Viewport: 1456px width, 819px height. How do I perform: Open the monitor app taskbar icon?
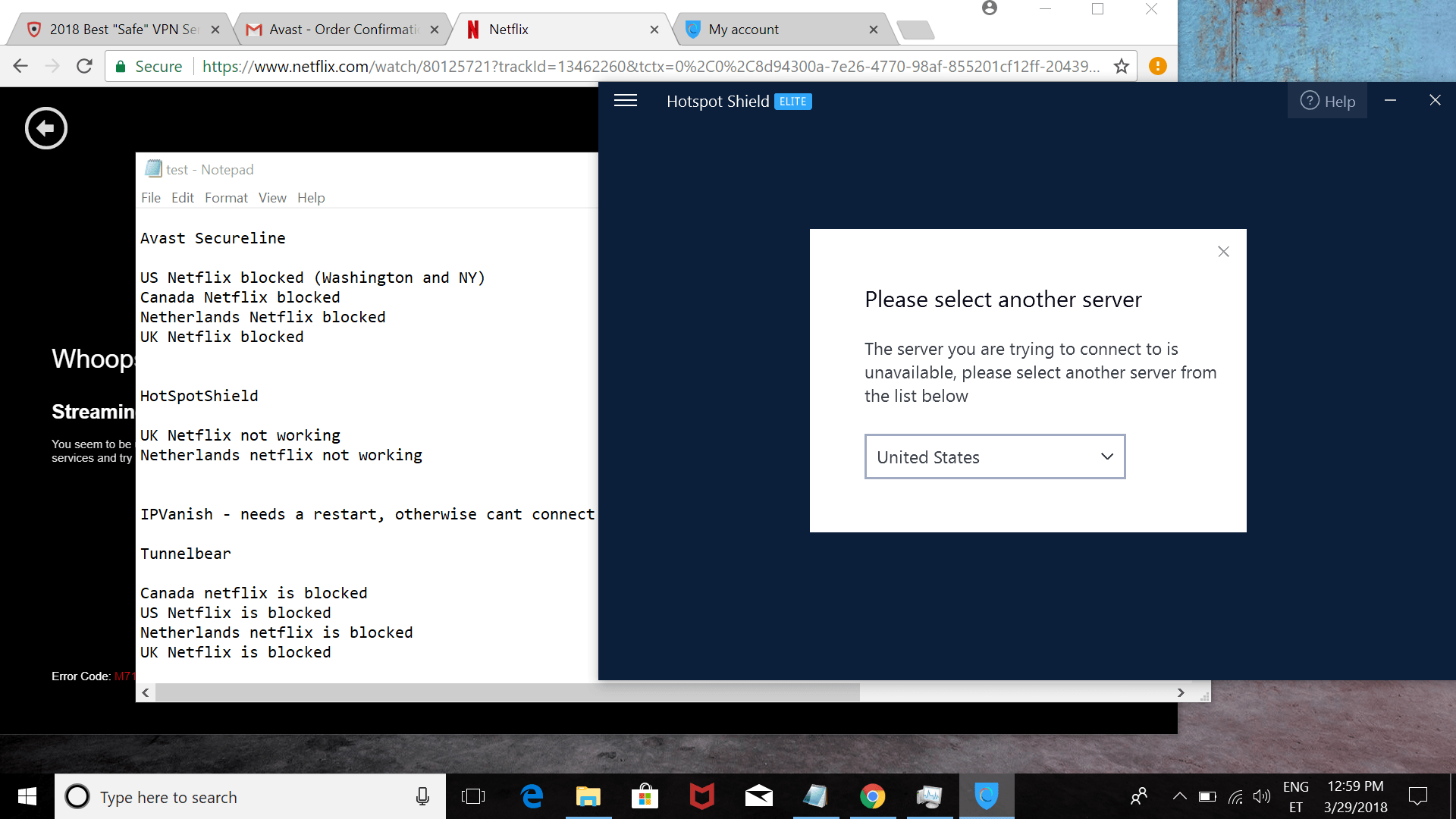point(929,796)
